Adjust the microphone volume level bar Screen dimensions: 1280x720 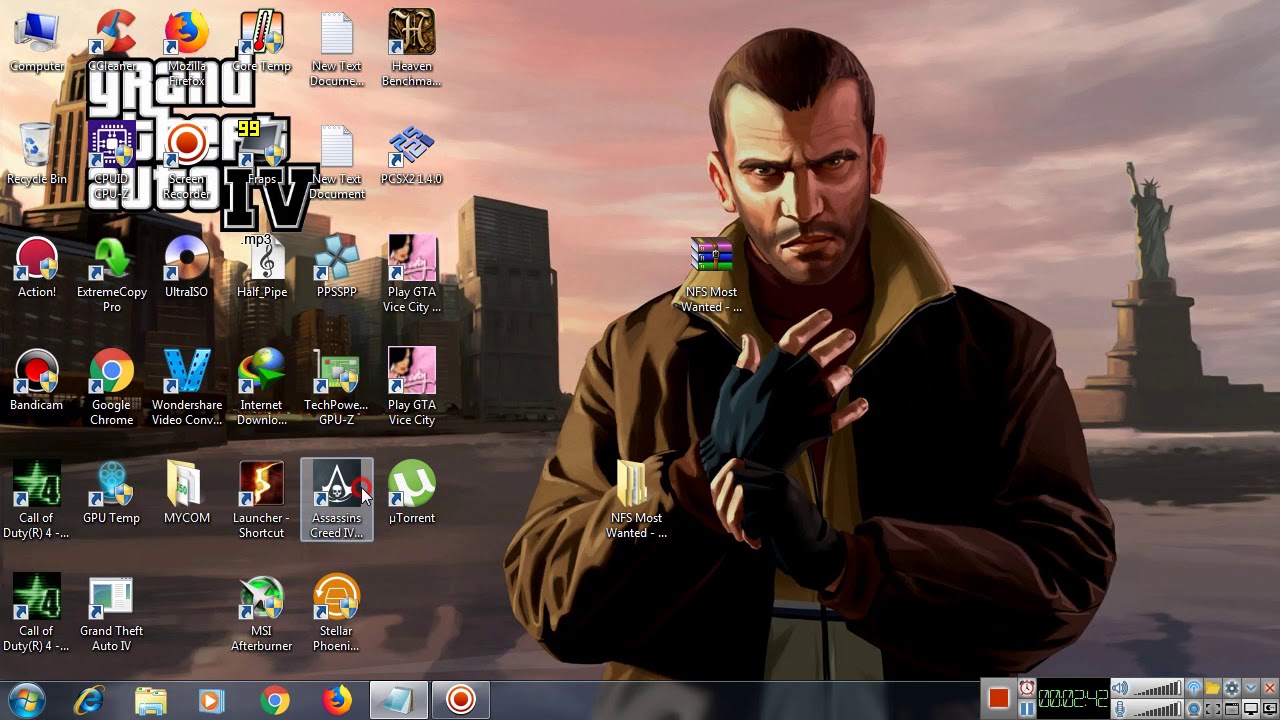point(1157,709)
